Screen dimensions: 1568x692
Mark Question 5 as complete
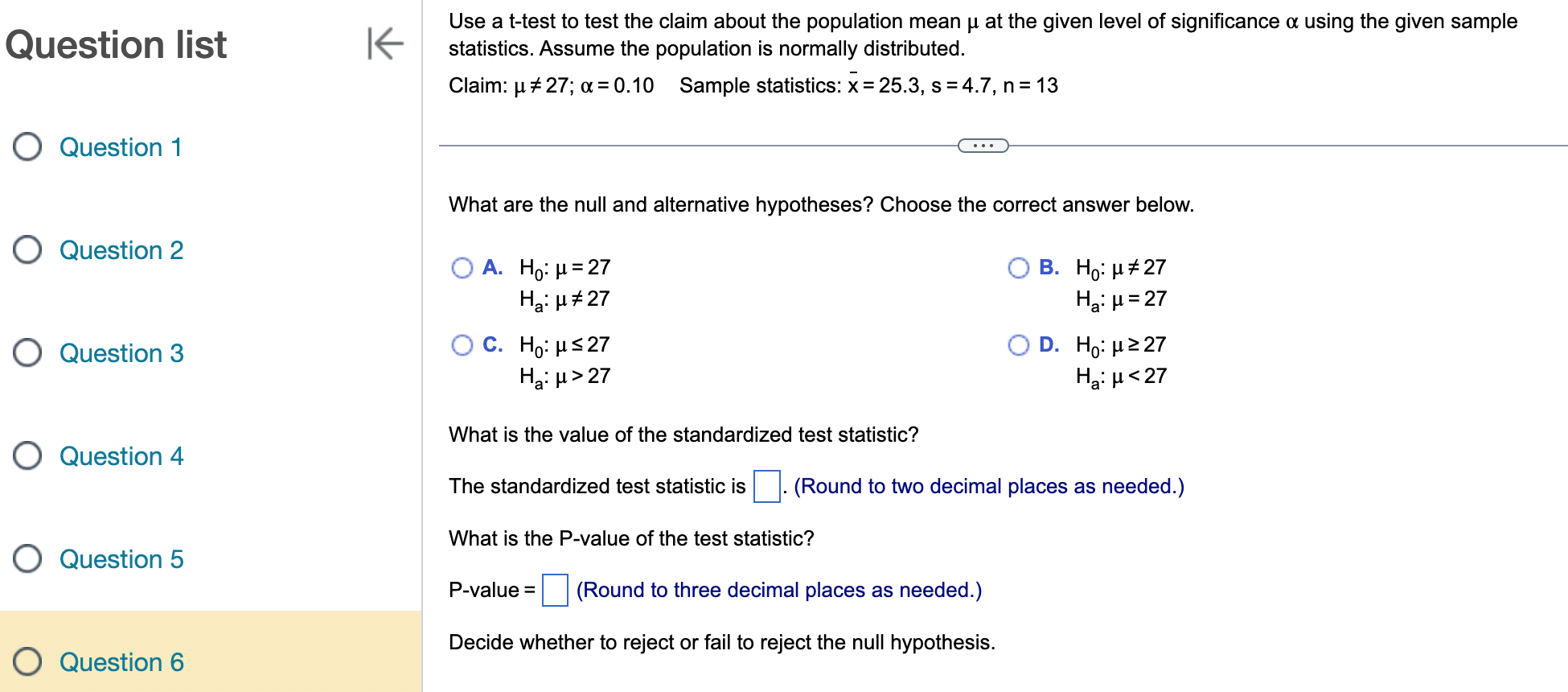(27, 559)
